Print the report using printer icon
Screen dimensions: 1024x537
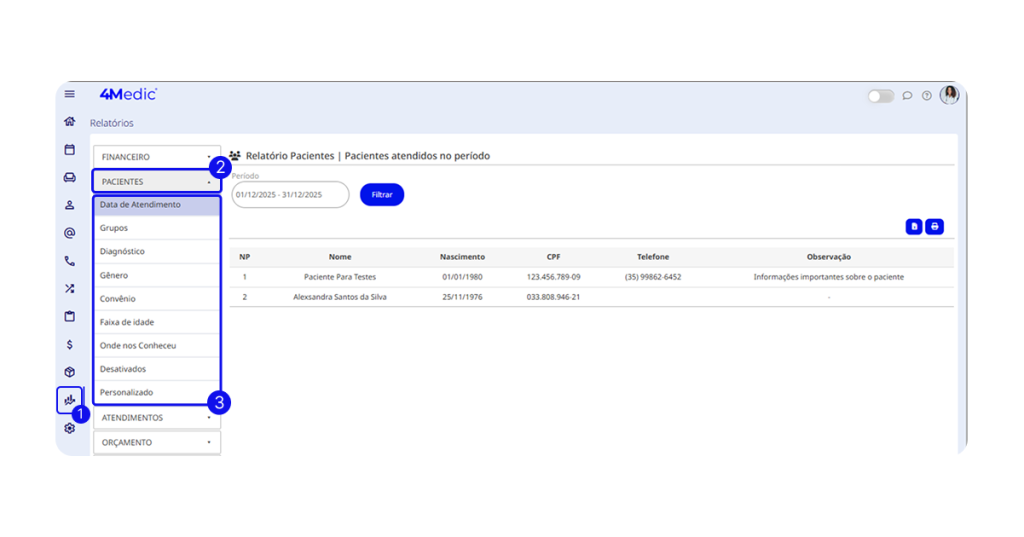coord(934,227)
